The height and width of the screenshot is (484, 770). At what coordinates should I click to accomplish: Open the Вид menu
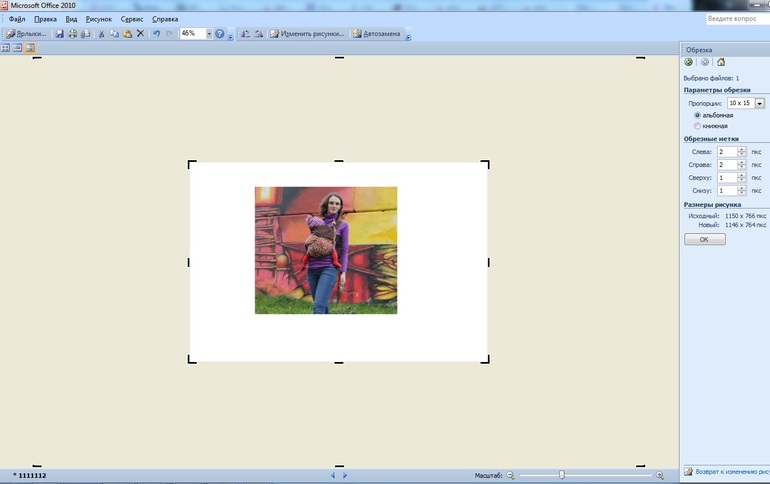point(71,19)
